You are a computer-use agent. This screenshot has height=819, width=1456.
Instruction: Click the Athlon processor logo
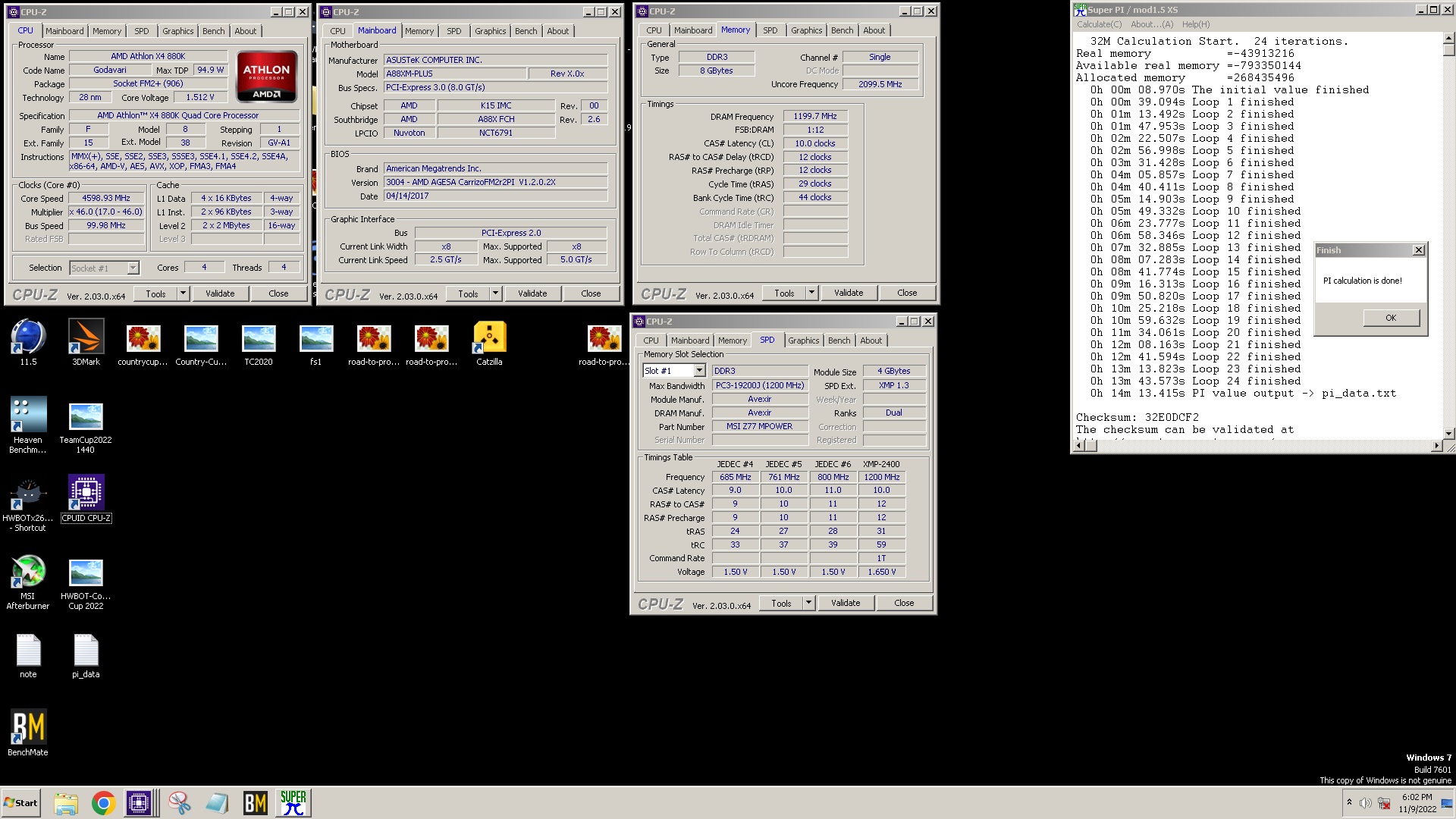click(x=266, y=77)
